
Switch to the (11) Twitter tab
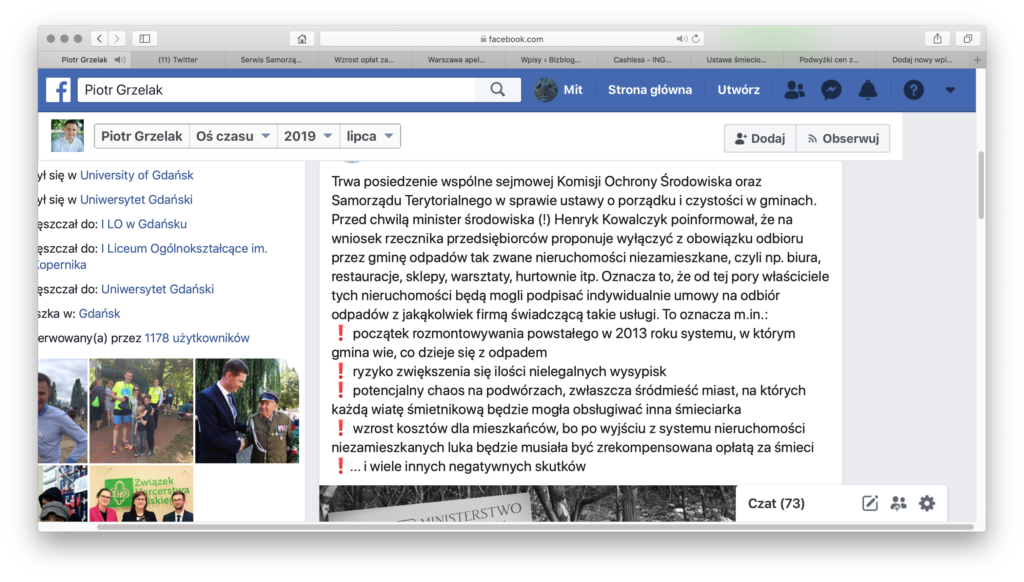point(178,59)
